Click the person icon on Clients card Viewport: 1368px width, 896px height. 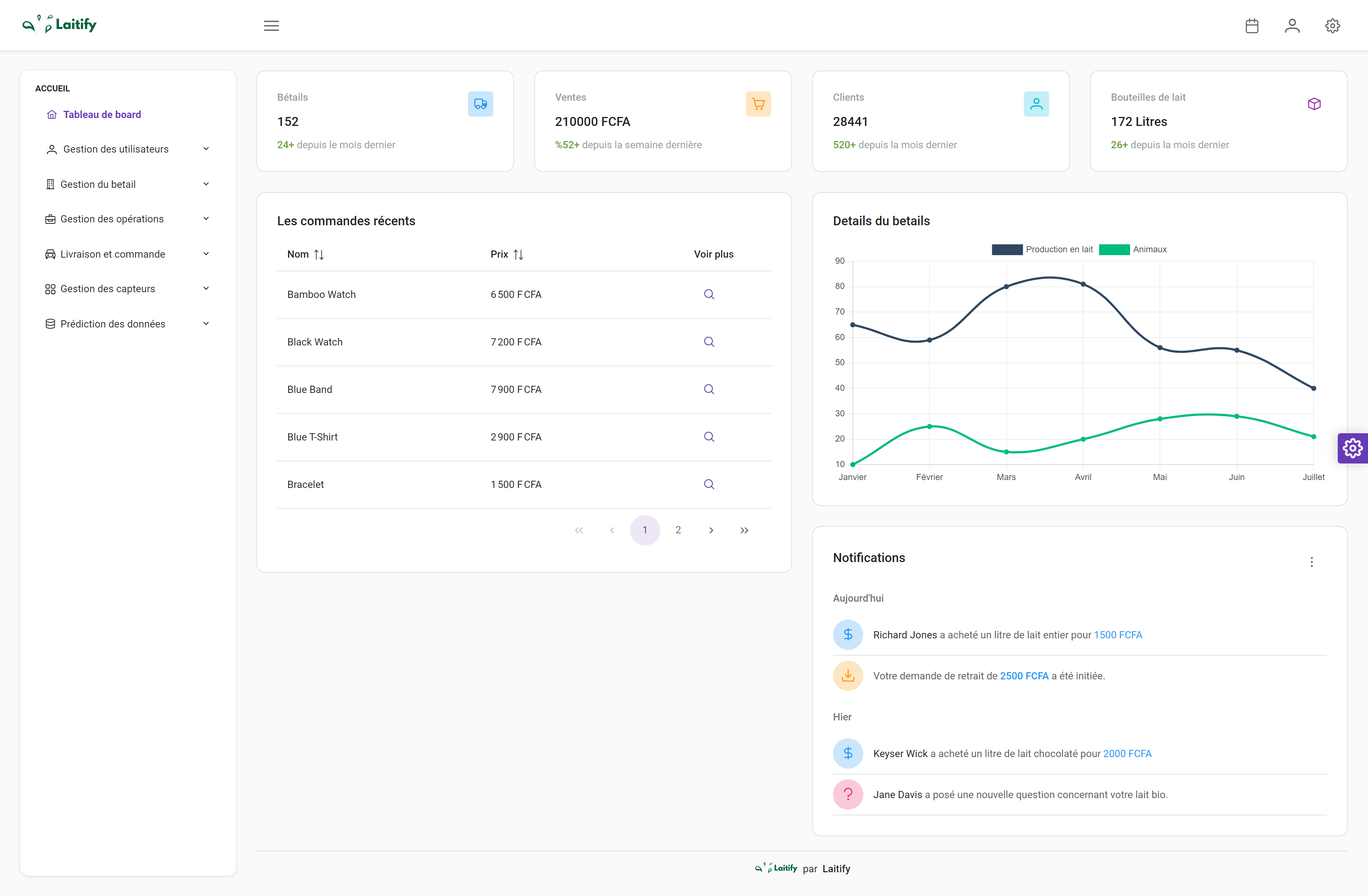click(1036, 104)
